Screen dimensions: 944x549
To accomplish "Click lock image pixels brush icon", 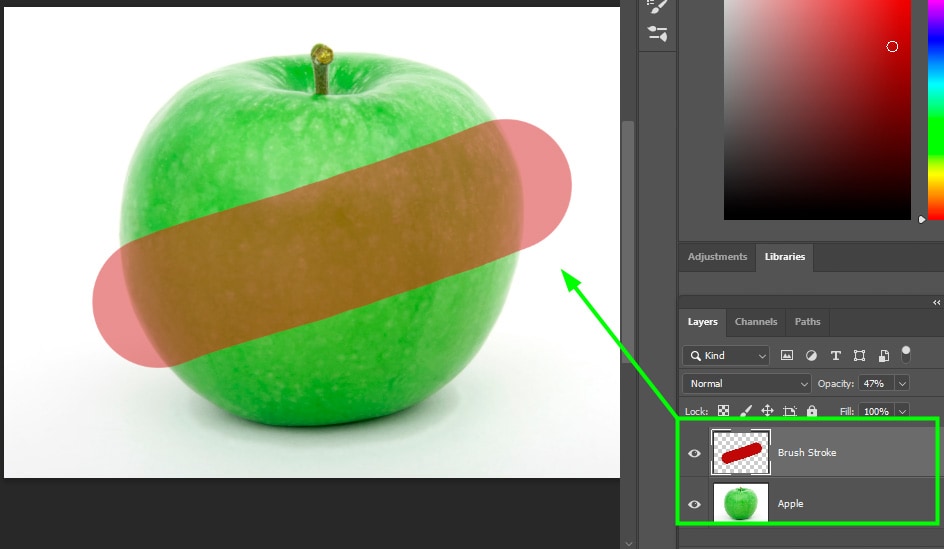I will [746, 411].
